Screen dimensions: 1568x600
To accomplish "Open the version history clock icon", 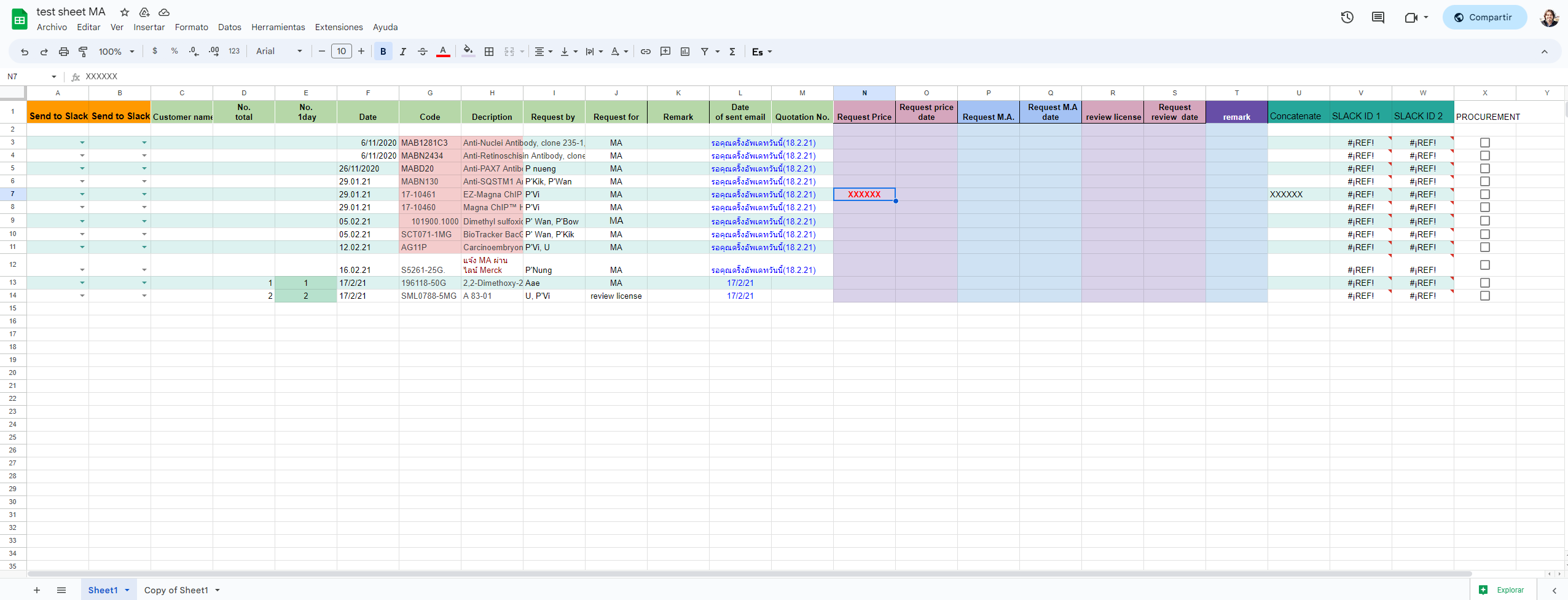I will [1347, 17].
